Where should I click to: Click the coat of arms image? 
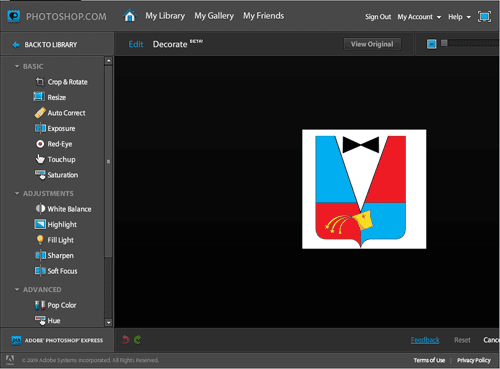click(364, 189)
